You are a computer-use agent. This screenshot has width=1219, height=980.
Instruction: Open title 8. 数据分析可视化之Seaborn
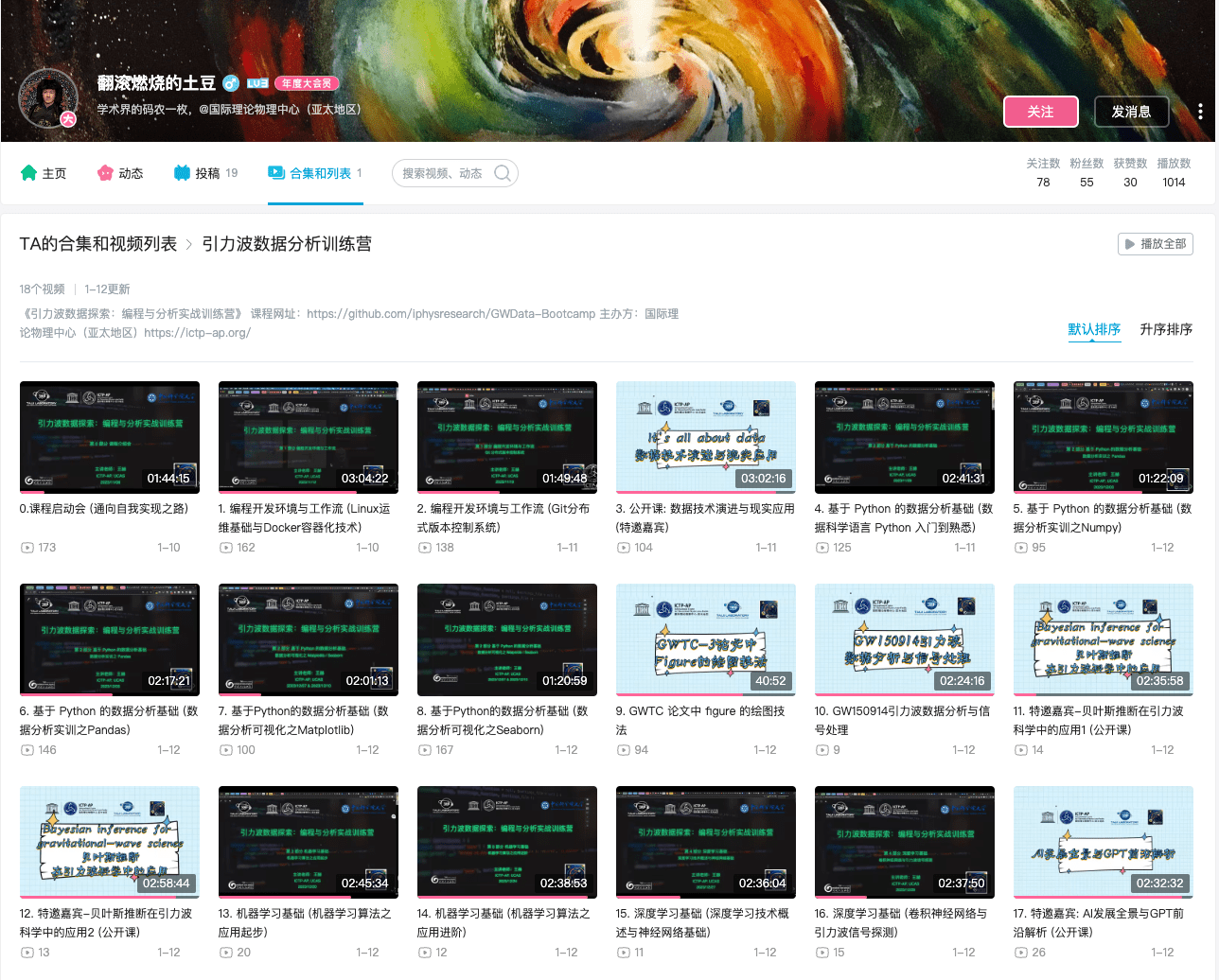(x=503, y=721)
